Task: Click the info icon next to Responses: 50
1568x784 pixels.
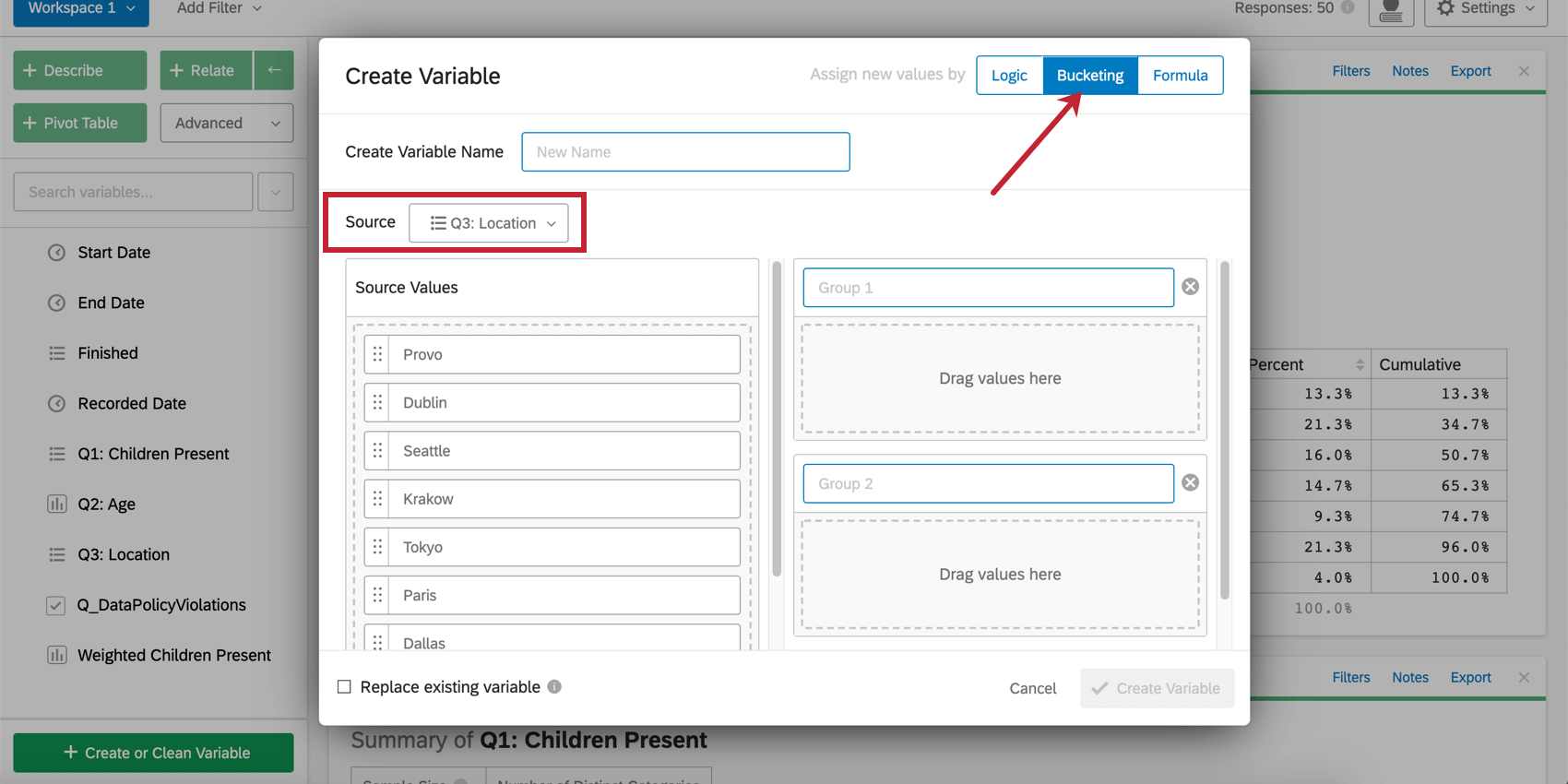Action: coord(1348,7)
